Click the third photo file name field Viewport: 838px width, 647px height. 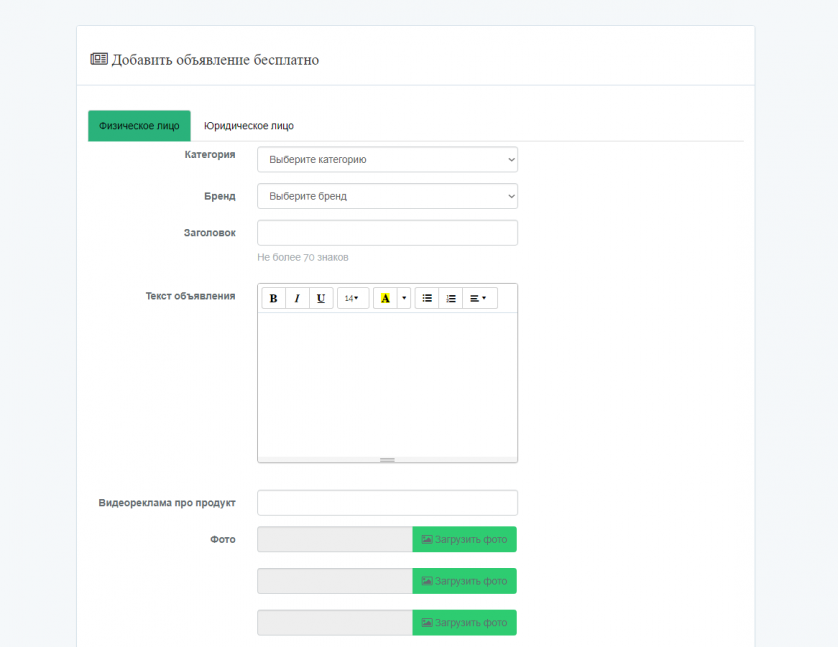335,622
